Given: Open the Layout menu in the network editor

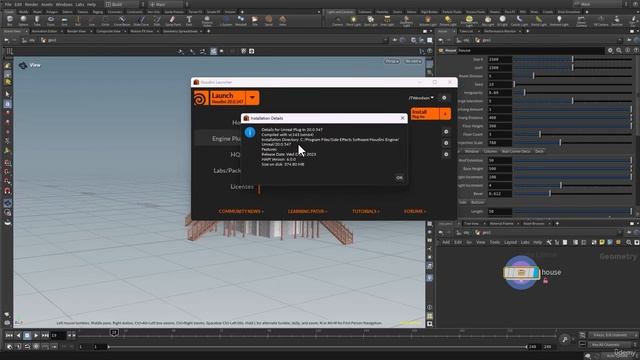Looking at the screenshot, I should (510, 242).
